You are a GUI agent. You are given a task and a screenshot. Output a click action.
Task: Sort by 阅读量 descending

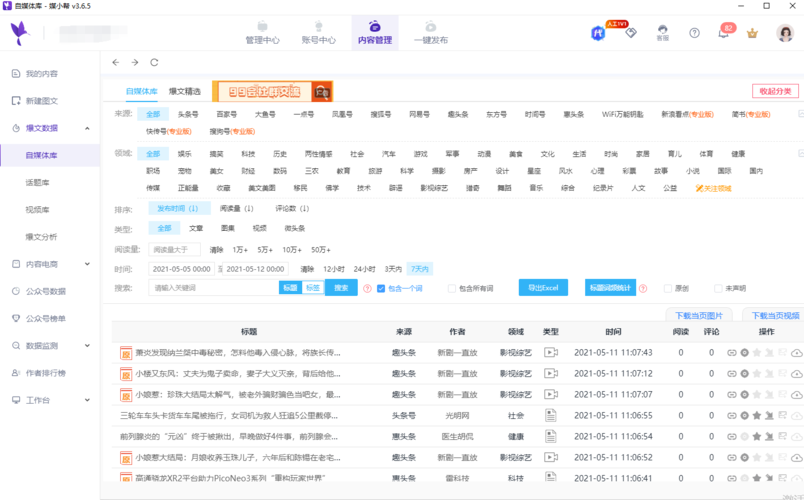(236, 208)
